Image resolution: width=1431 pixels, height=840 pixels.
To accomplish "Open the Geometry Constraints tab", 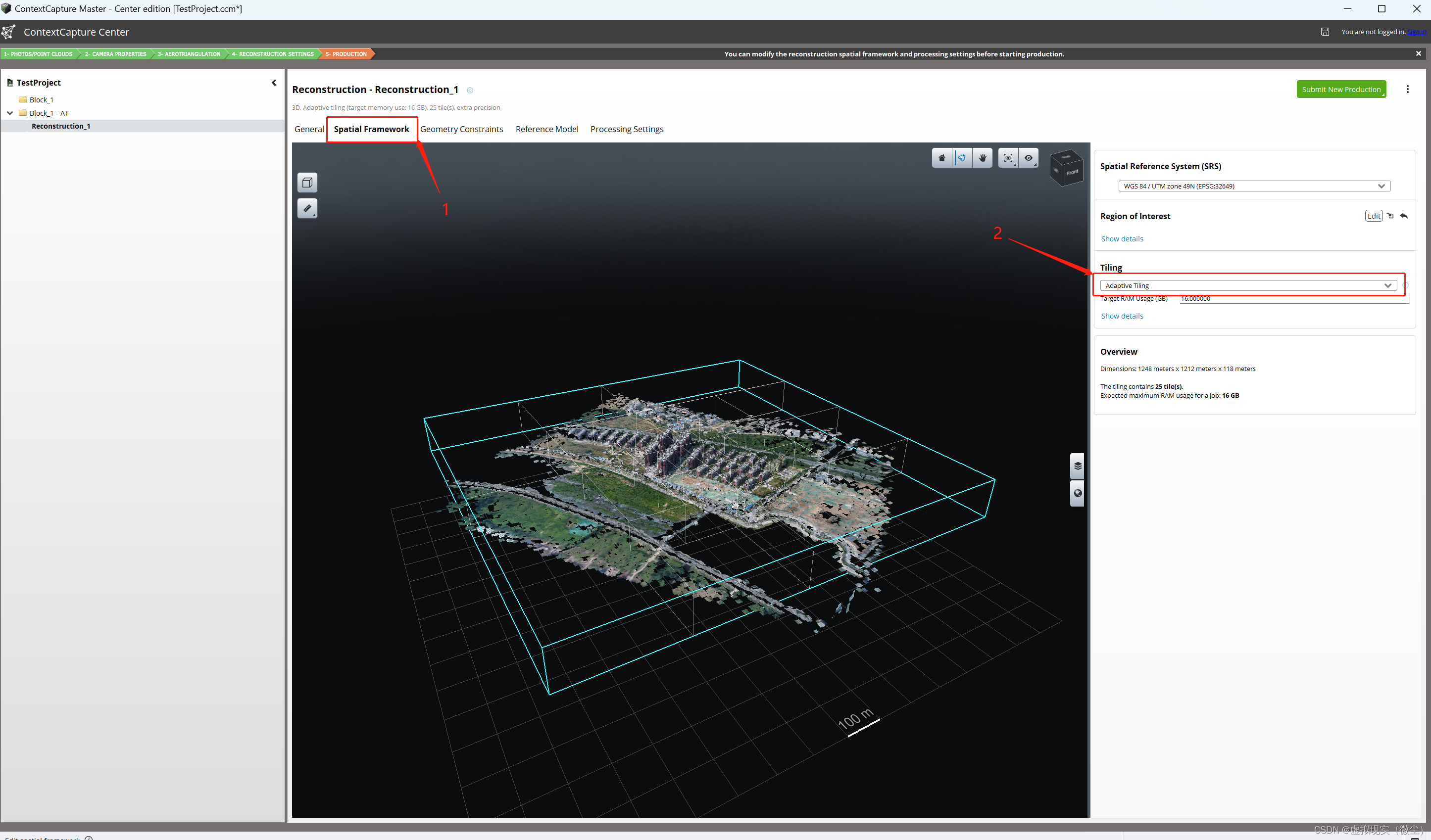I will click(x=461, y=130).
